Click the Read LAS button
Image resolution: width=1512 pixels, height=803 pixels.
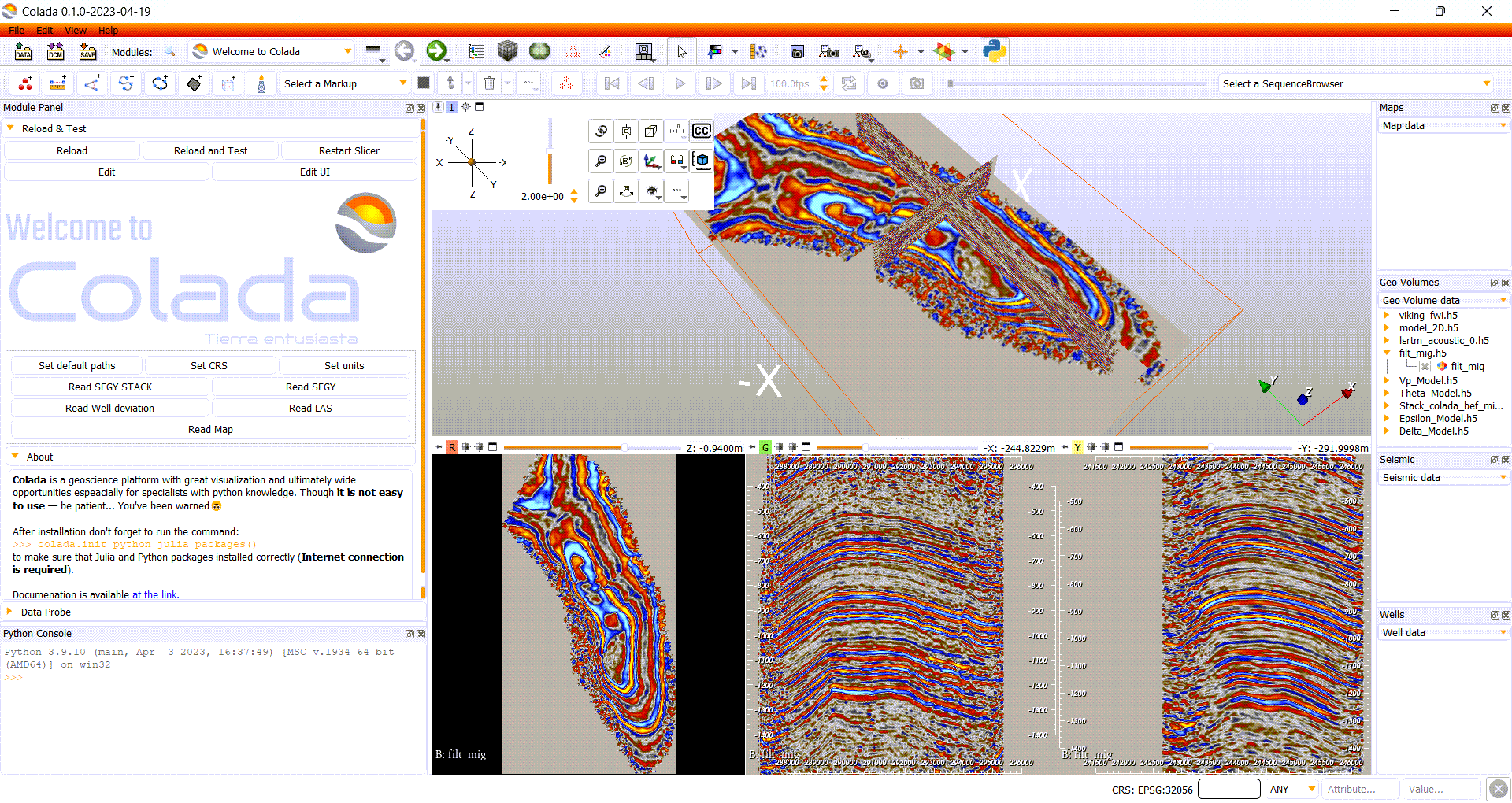pyautogui.click(x=310, y=408)
